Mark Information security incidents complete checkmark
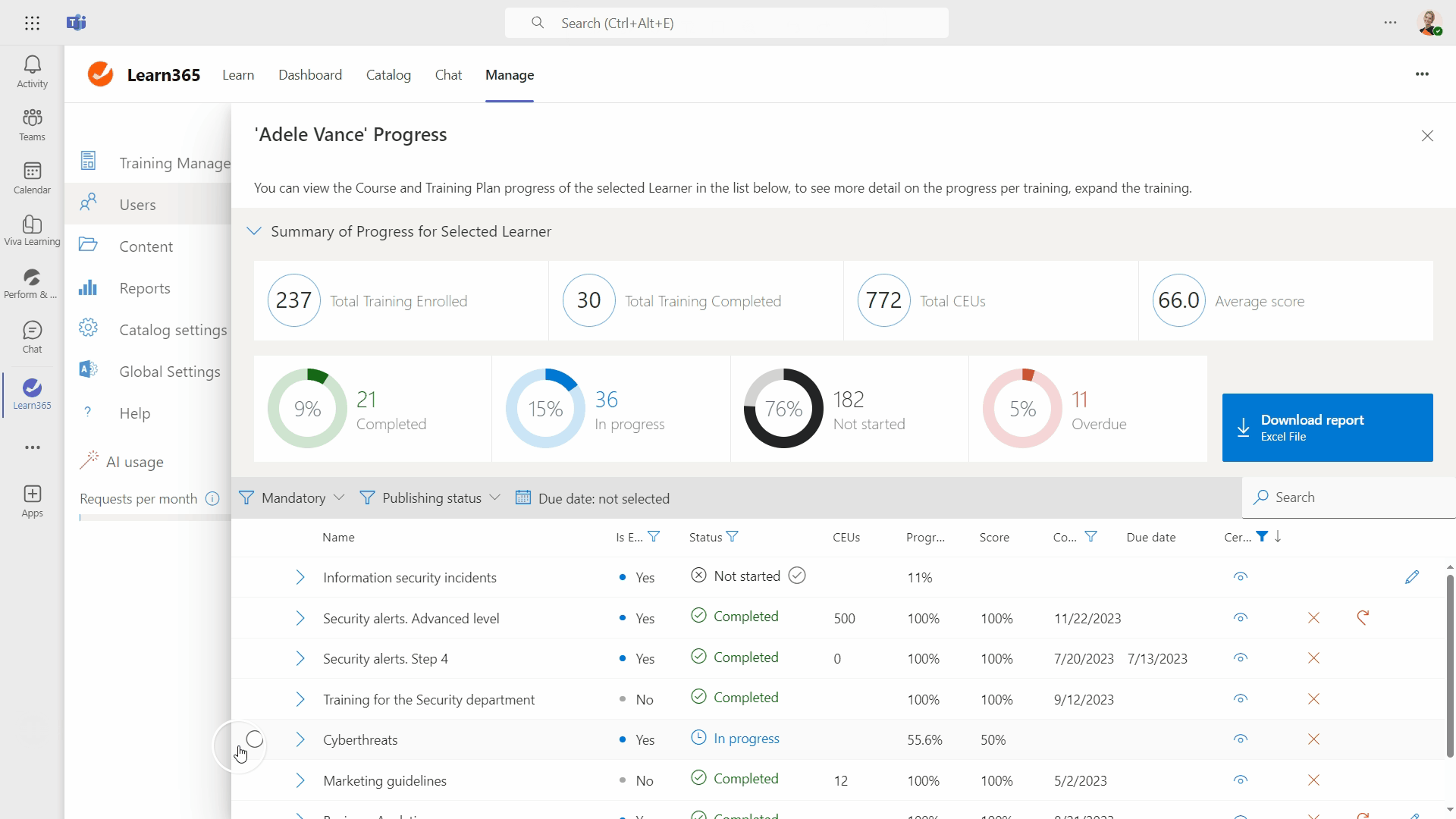Image resolution: width=1456 pixels, height=819 pixels. pyautogui.click(x=796, y=576)
